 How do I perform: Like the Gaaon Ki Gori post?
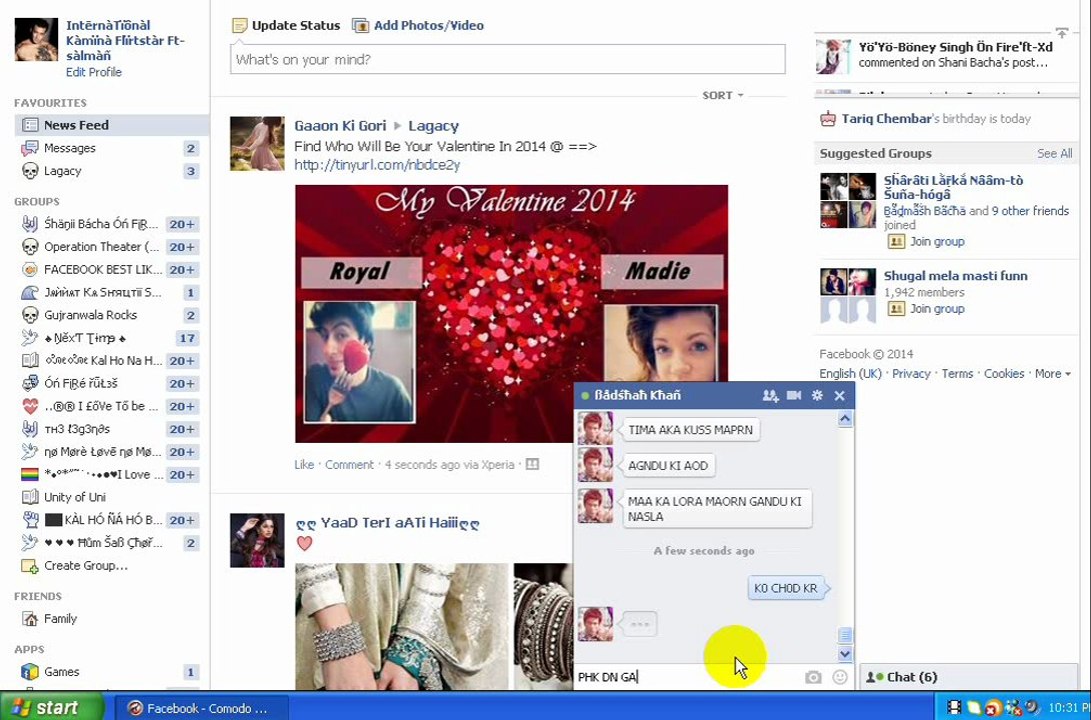pyautogui.click(x=304, y=465)
